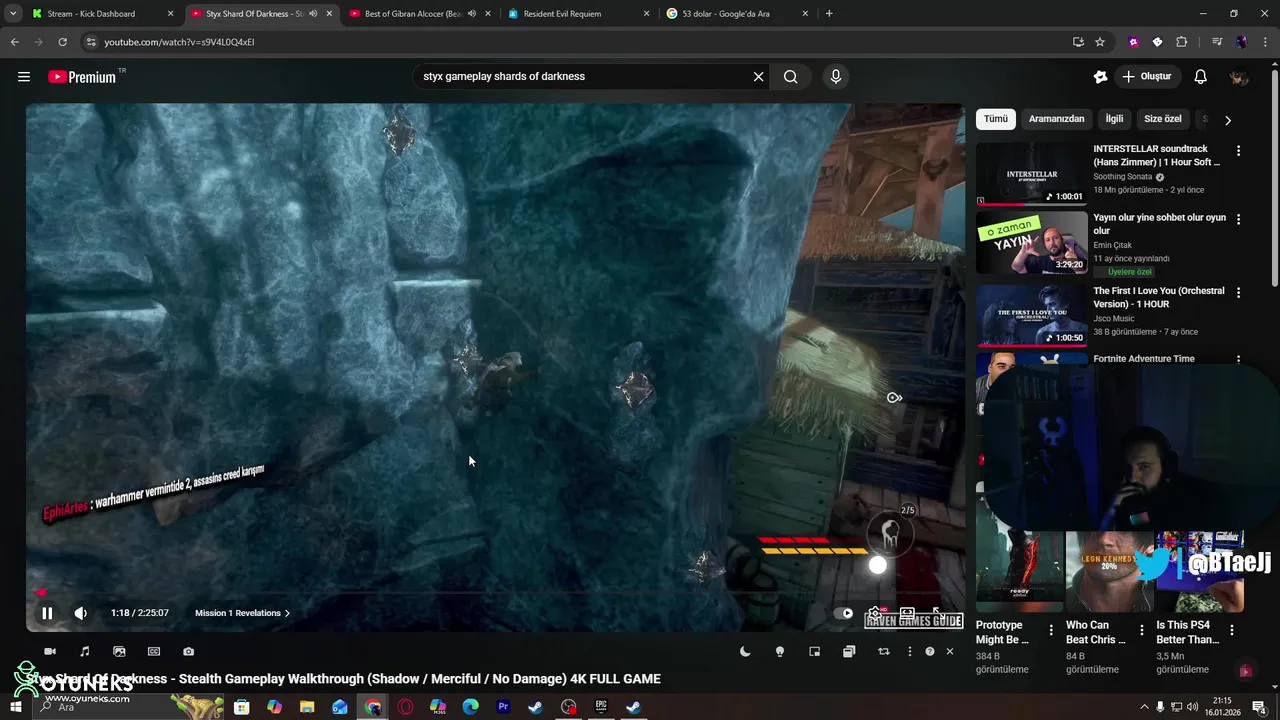Click the image filter enhancer icon
The image size is (1280, 720).
point(119,651)
